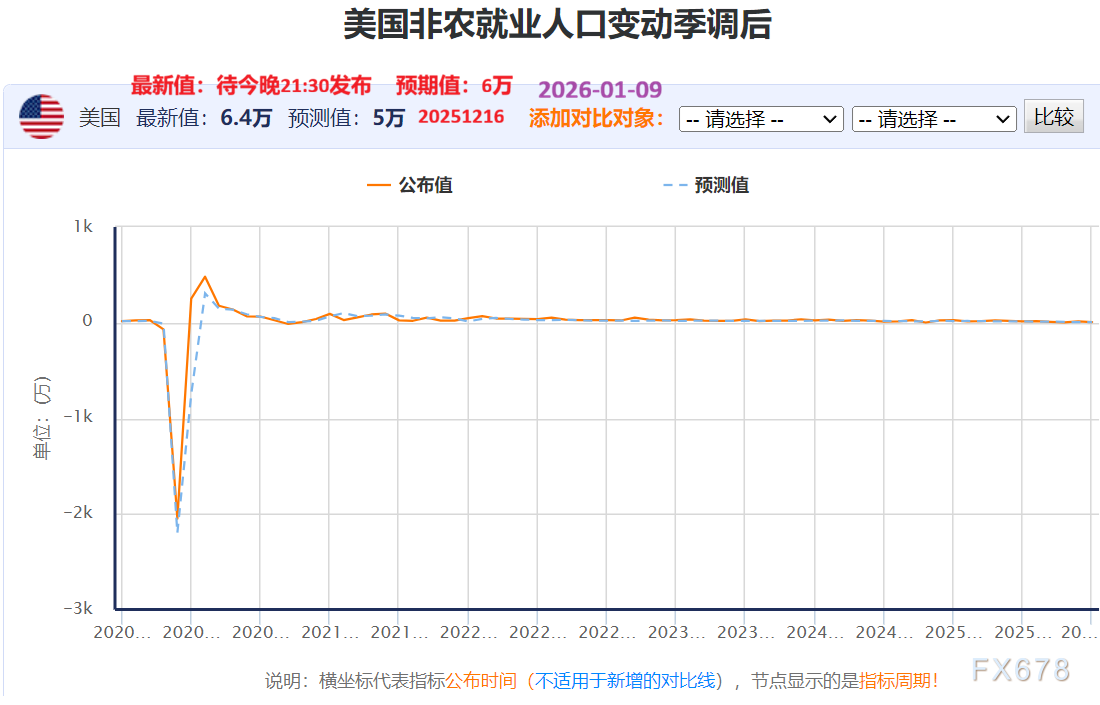Click the 2026-01-09 date text
1100x705 pixels.
[598, 90]
